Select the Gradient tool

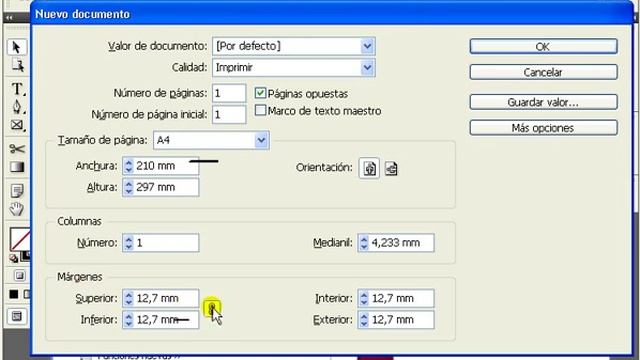click(17, 167)
